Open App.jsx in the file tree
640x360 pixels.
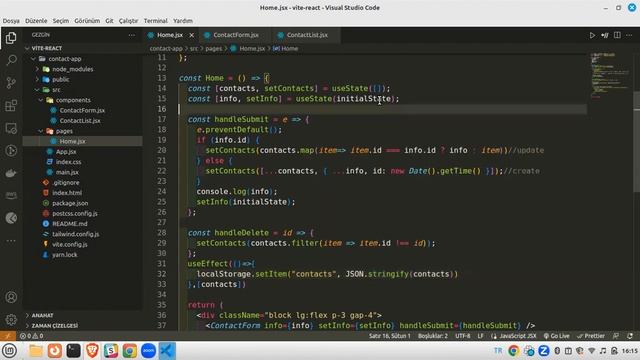pyautogui.click(x=82, y=151)
